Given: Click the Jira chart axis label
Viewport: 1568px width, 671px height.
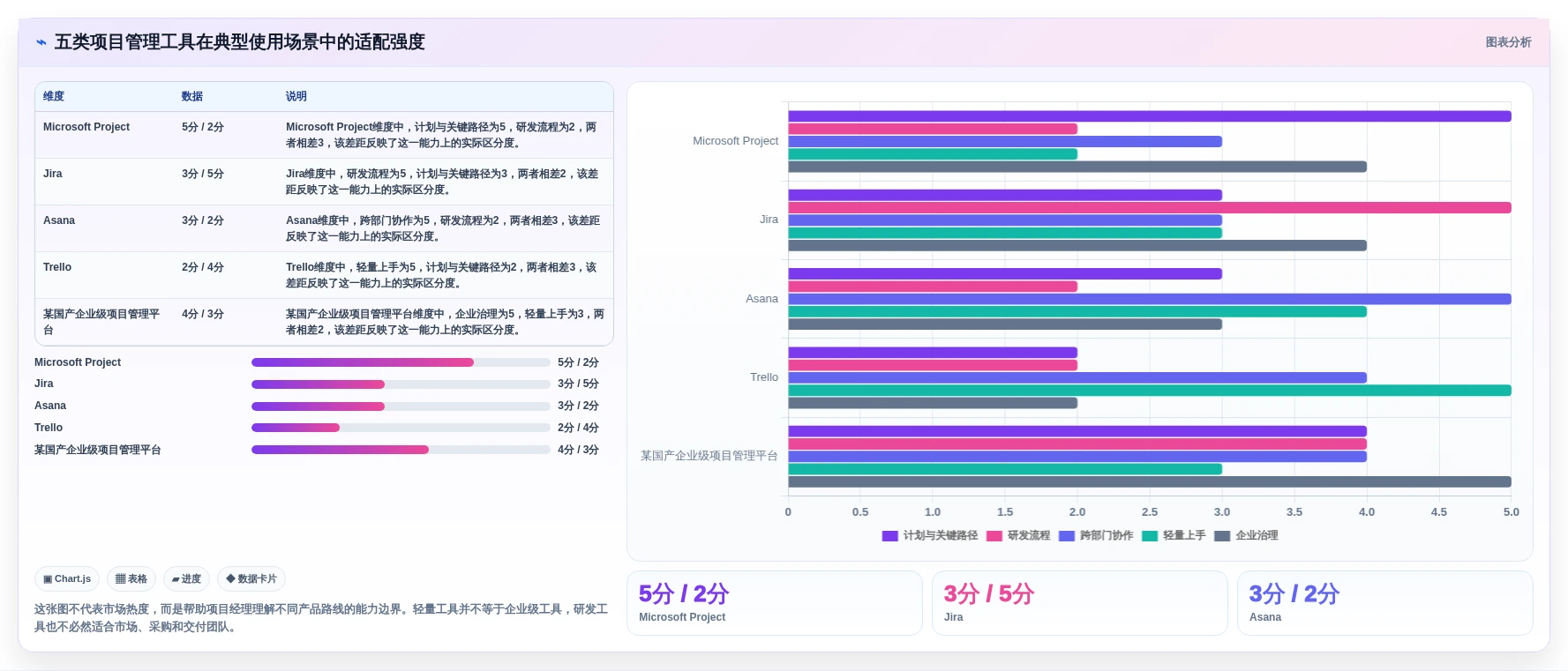Looking at the screenshot, I should (769, 220).
